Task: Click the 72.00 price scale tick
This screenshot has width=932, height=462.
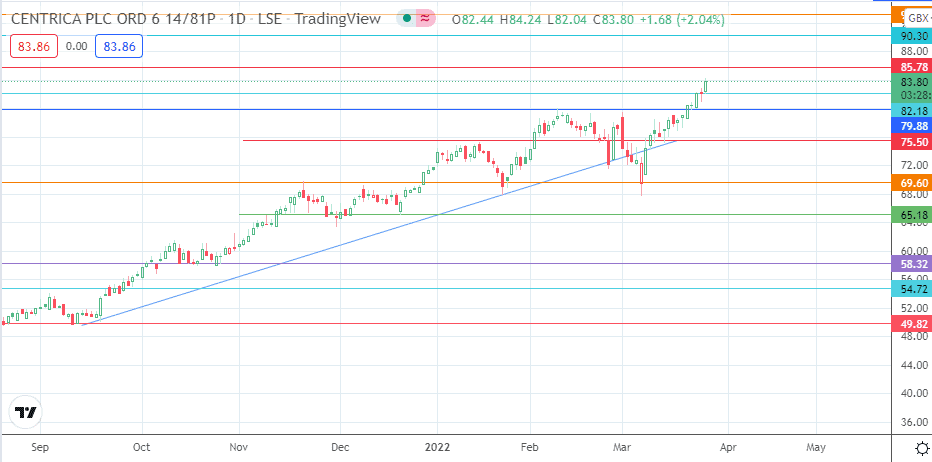Action: pos(914,165)
